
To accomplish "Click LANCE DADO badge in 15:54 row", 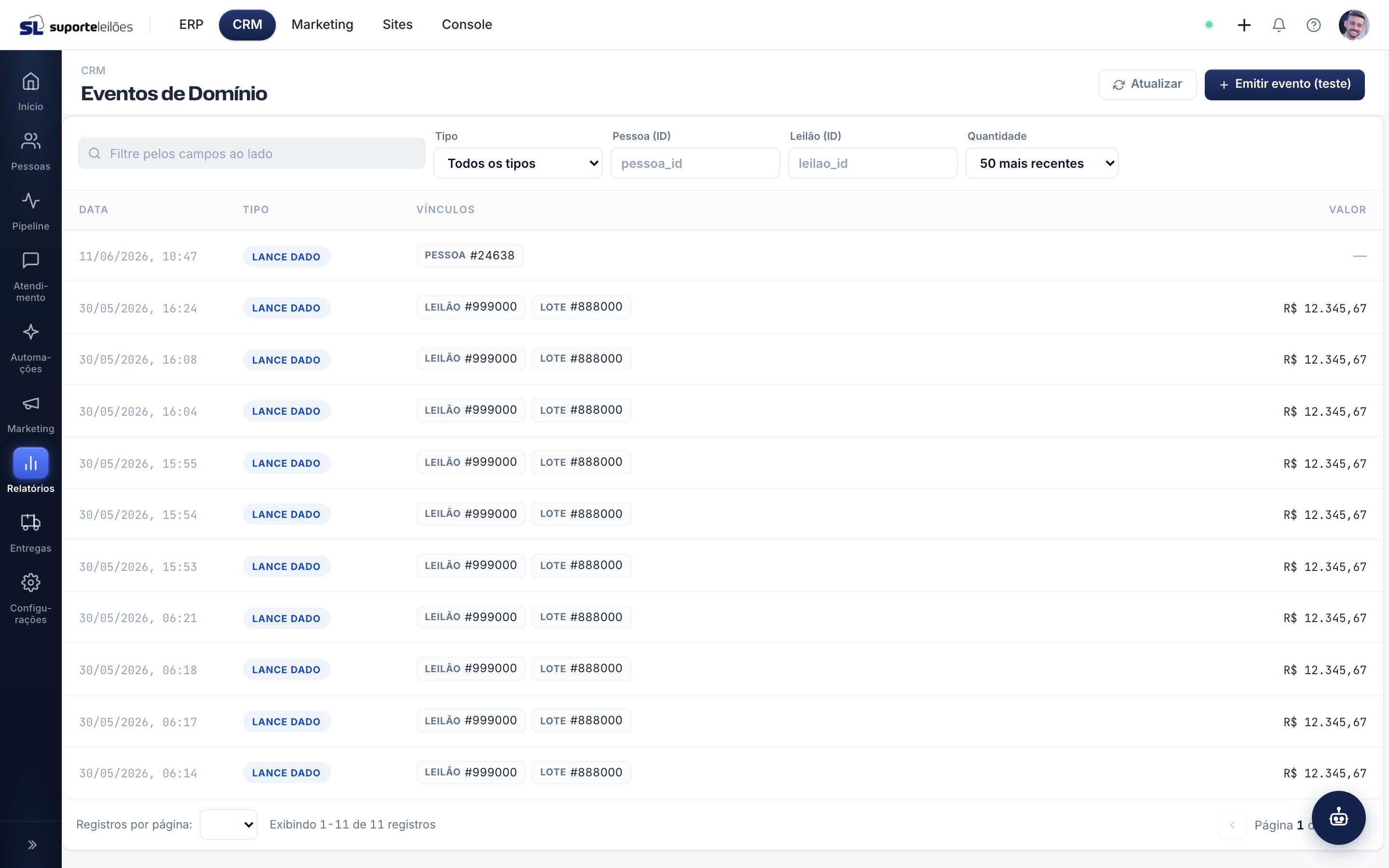I will (286, 515).
